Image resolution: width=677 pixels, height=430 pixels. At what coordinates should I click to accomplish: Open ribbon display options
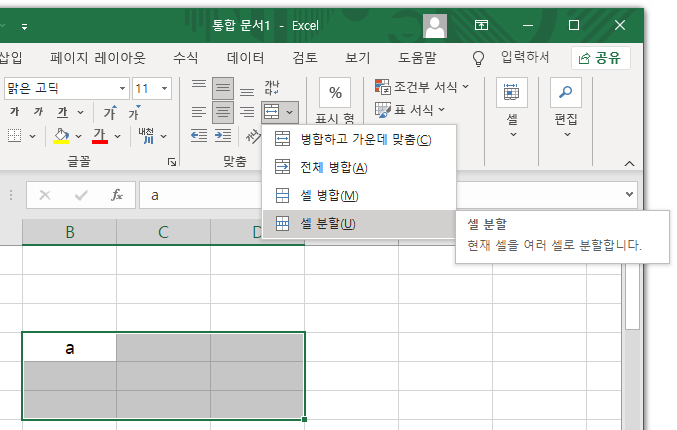(x=481, y=25)
